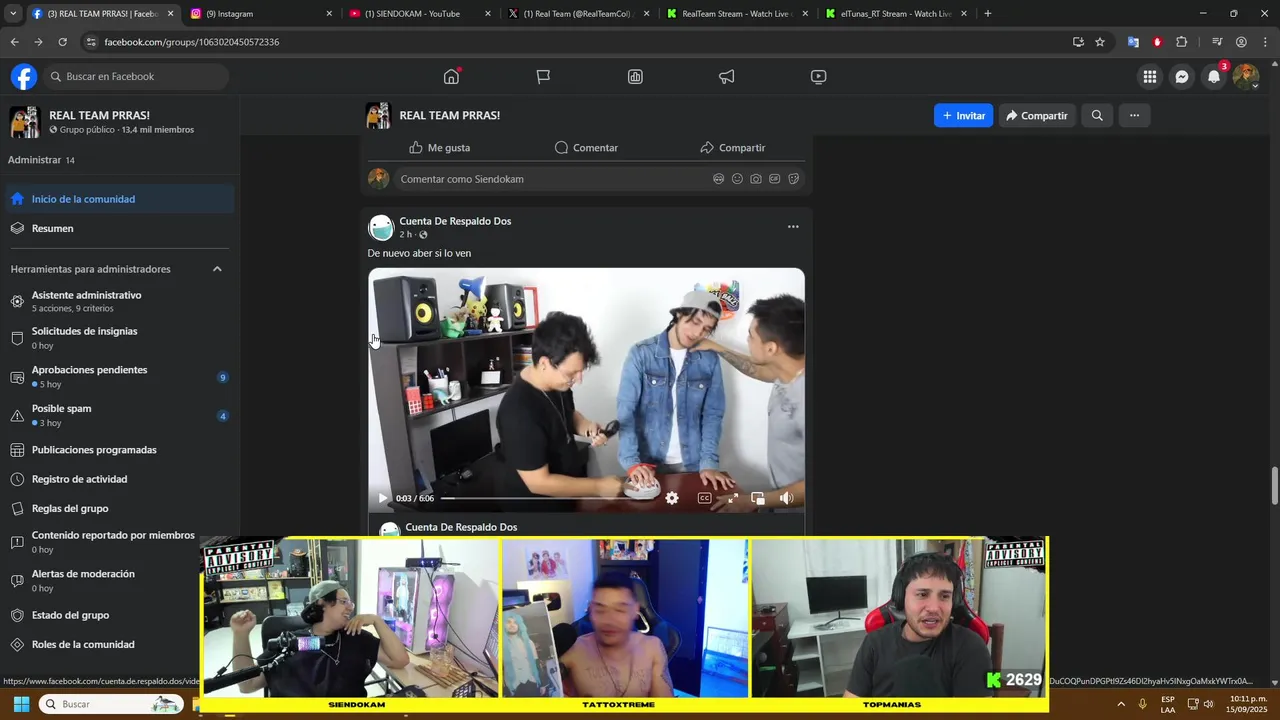1280x720 pixels.
Task: Collapse Herramientas para administradores section
Action: coord(217,269)
